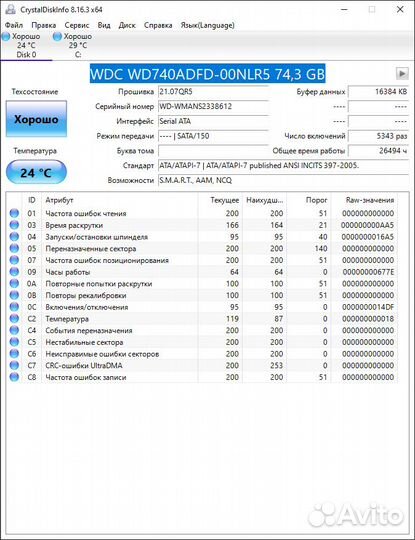The height and width of the screenshot is (540, 415).
Task: Open the Файл menu
Action: coord(14,25)
